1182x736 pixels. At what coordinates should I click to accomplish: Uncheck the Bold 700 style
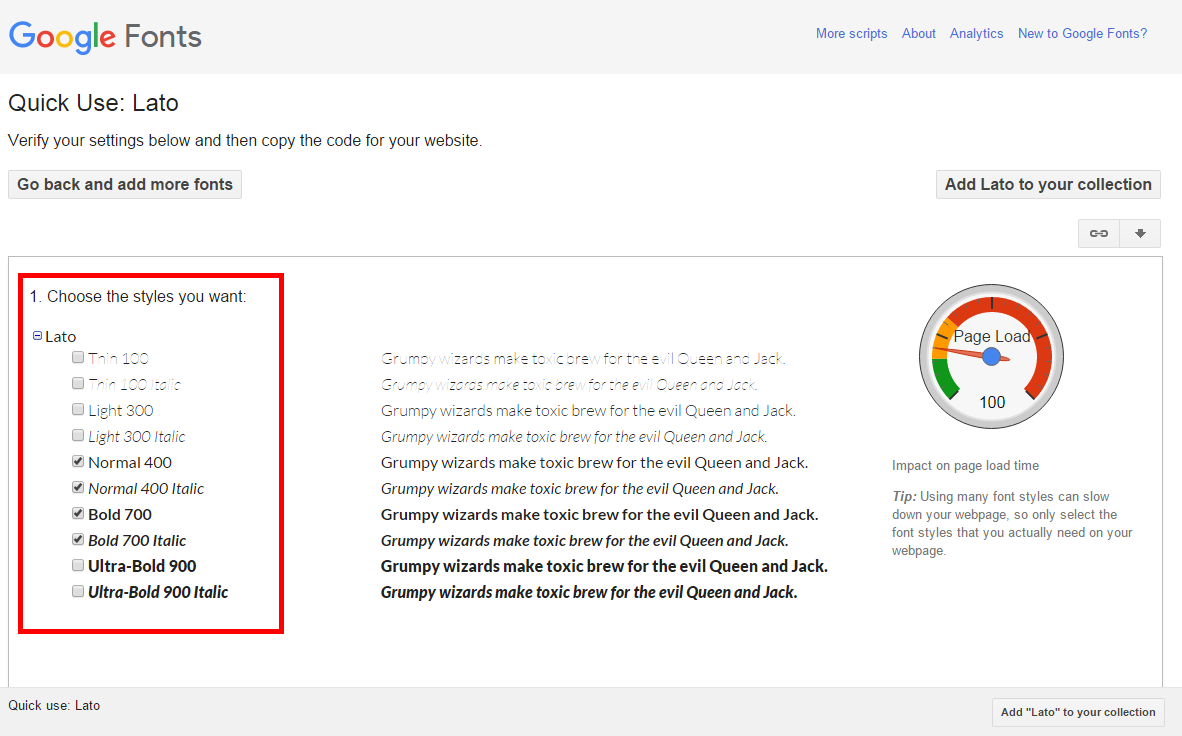[x=78, y=514]
